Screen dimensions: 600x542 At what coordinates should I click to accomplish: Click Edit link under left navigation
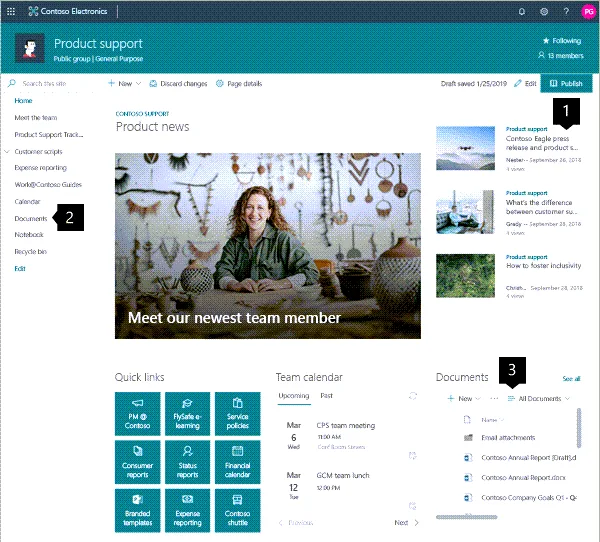(x=20, y=269)
